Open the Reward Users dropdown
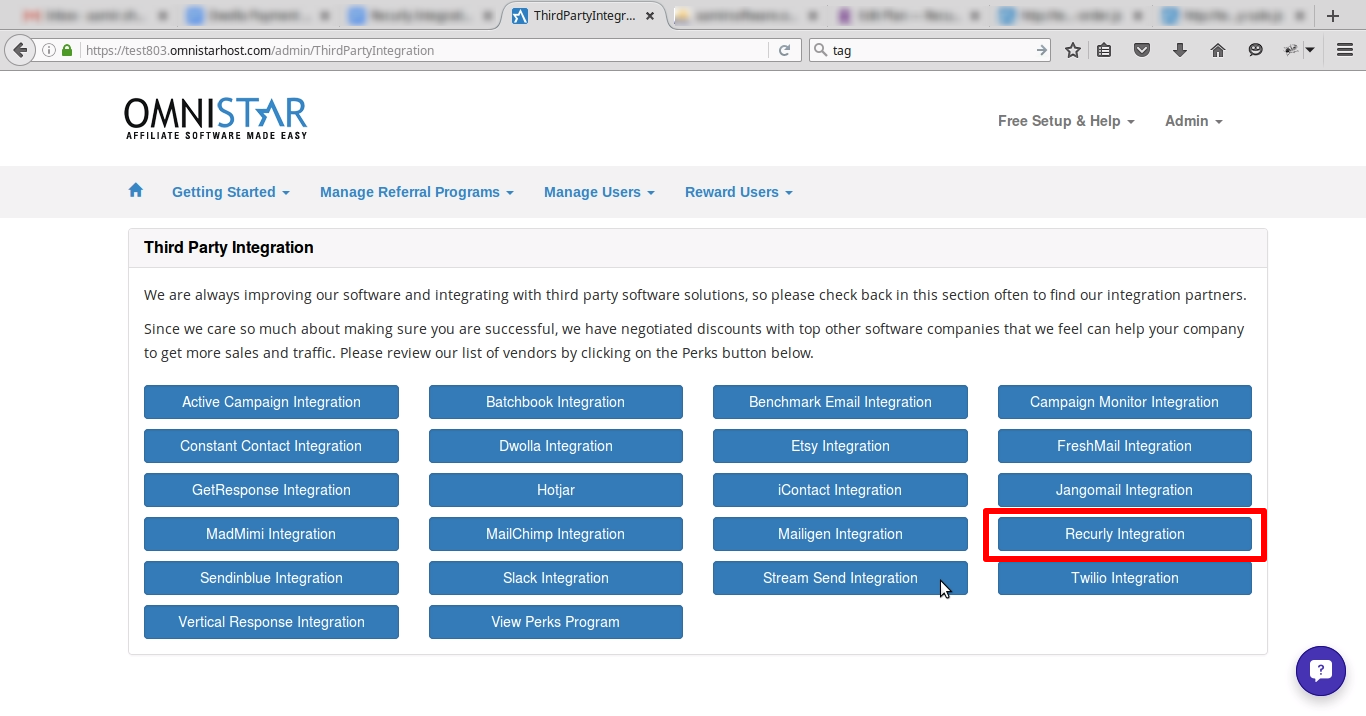Image resolution: width=1366 pixels, height=716 pixels. coord(739,192)
